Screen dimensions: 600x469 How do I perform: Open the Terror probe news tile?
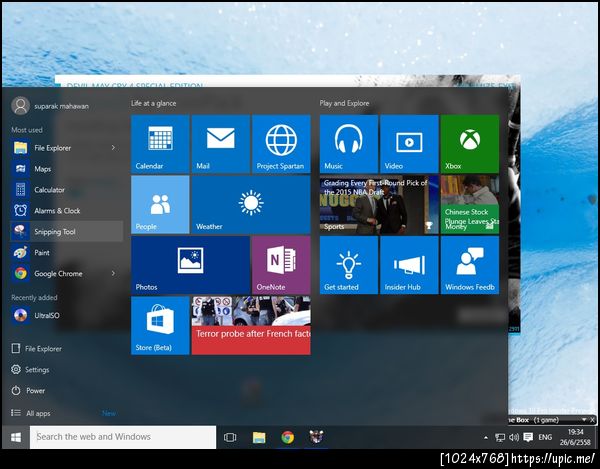pos(251,326)
